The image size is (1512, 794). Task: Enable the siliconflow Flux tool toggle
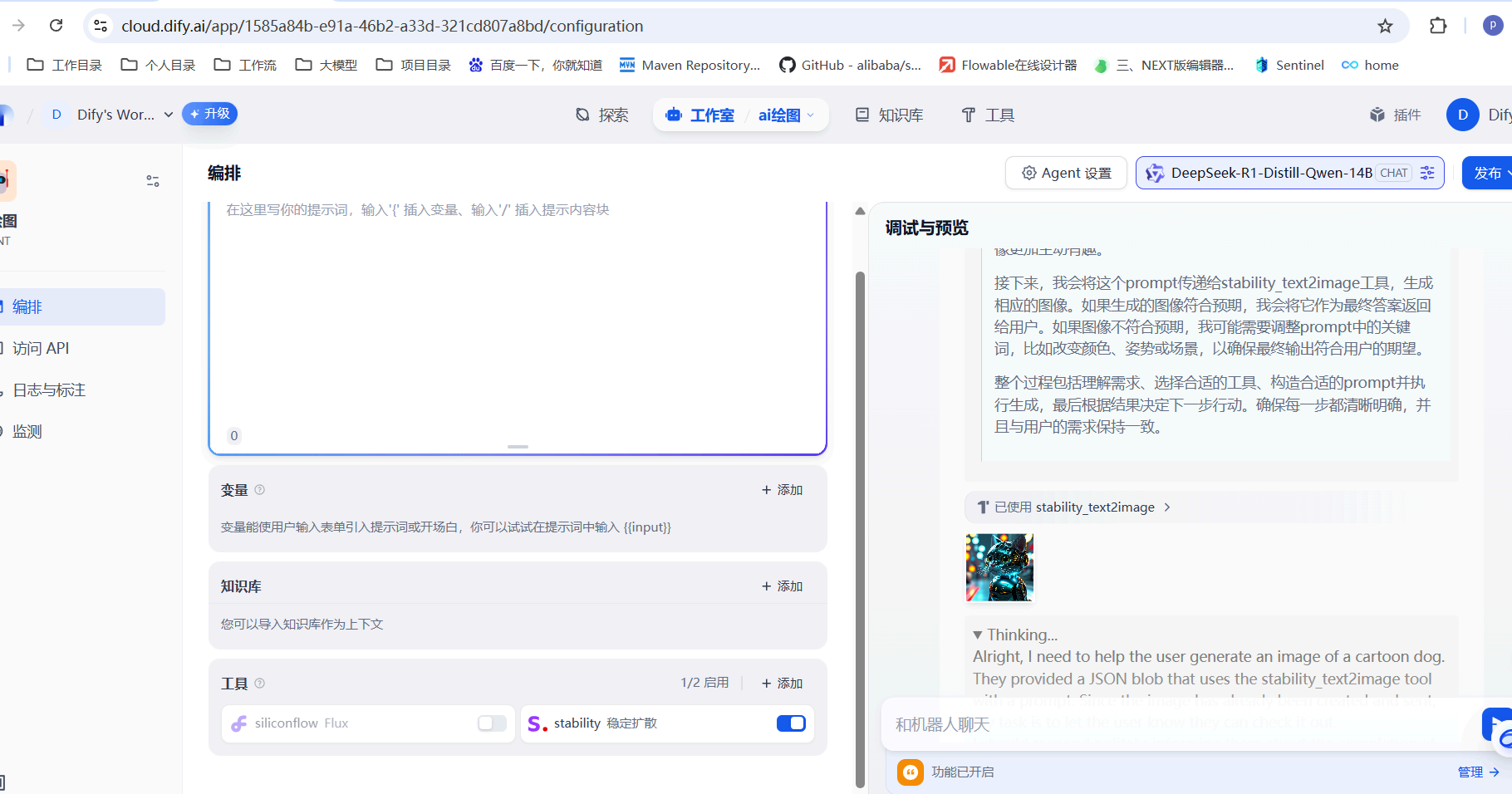point(492,723)
